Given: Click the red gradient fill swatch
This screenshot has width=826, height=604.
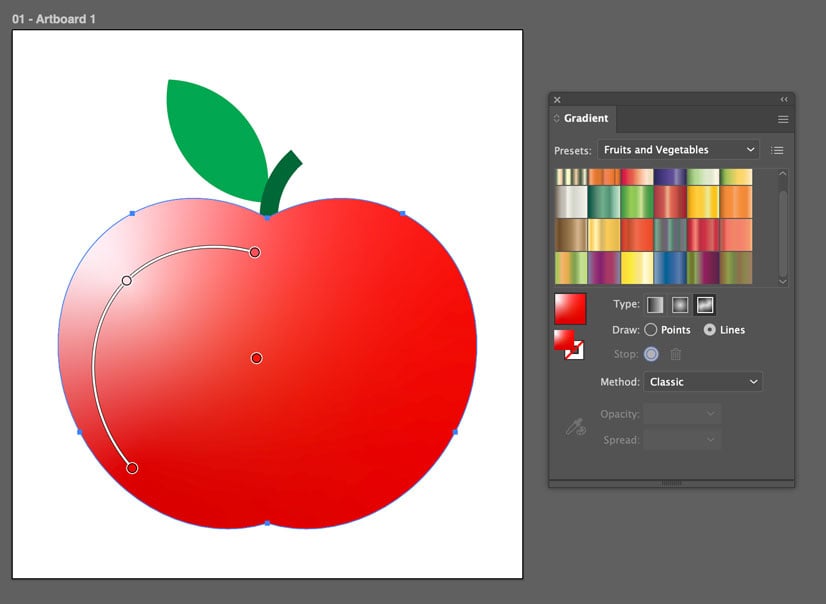Looking at the screenshot, I should coord(570,309).
